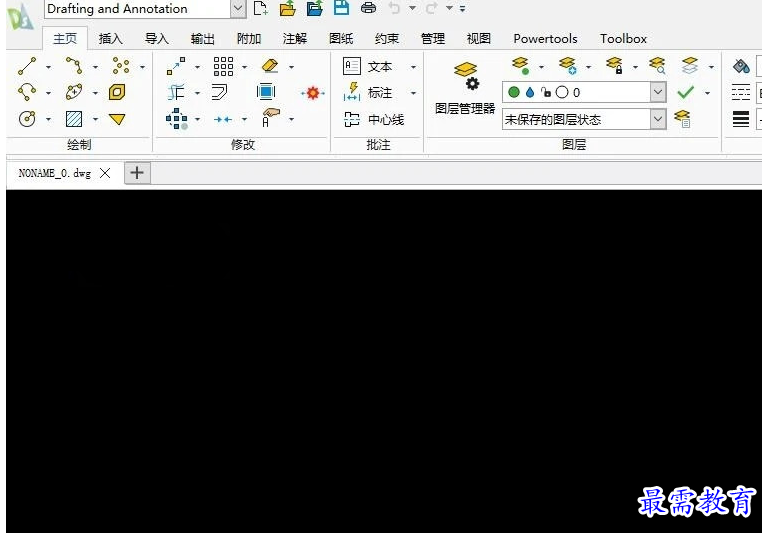Expand the quick access toolbar customize arrow

[462, 8]
